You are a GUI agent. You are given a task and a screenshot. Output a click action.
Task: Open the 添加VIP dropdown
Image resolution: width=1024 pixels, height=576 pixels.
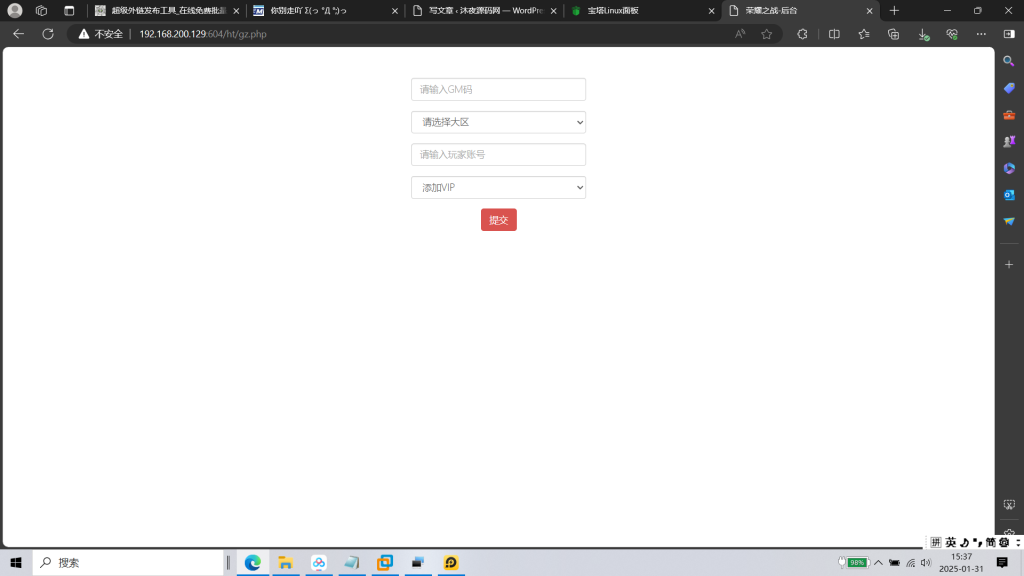pos(498,187)
